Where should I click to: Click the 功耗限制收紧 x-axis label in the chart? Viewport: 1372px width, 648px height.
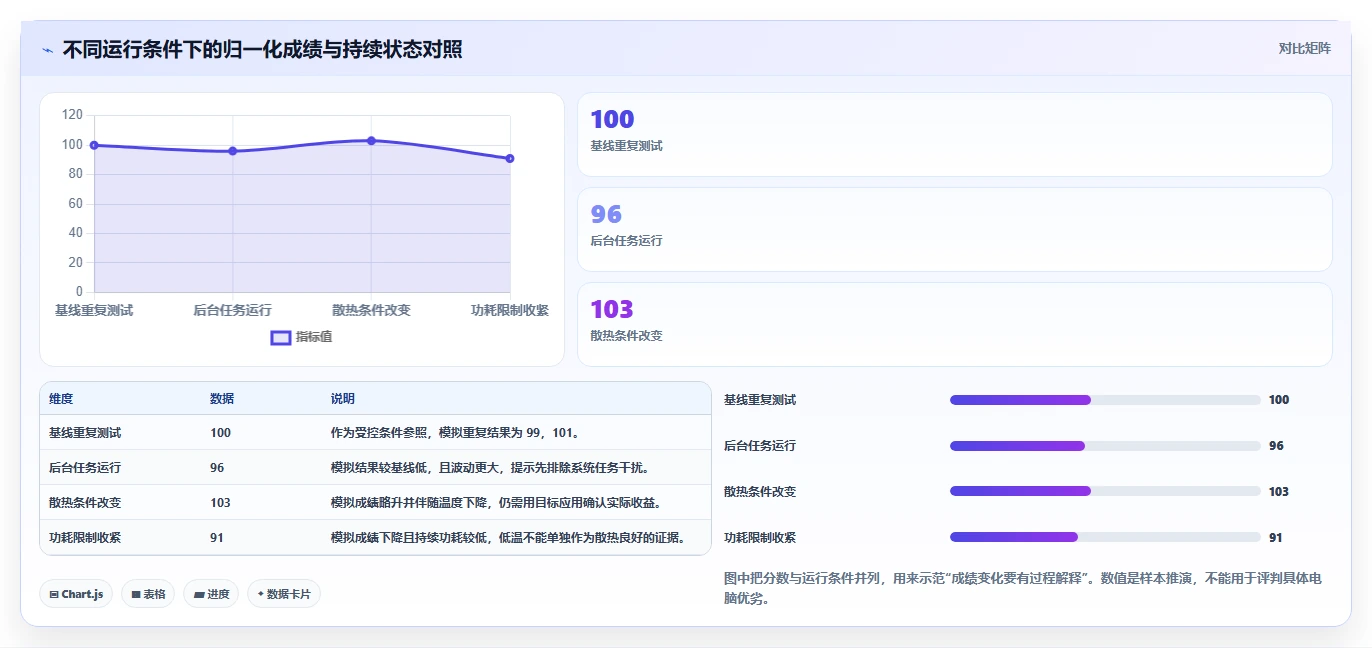click(x=510, y=310)
